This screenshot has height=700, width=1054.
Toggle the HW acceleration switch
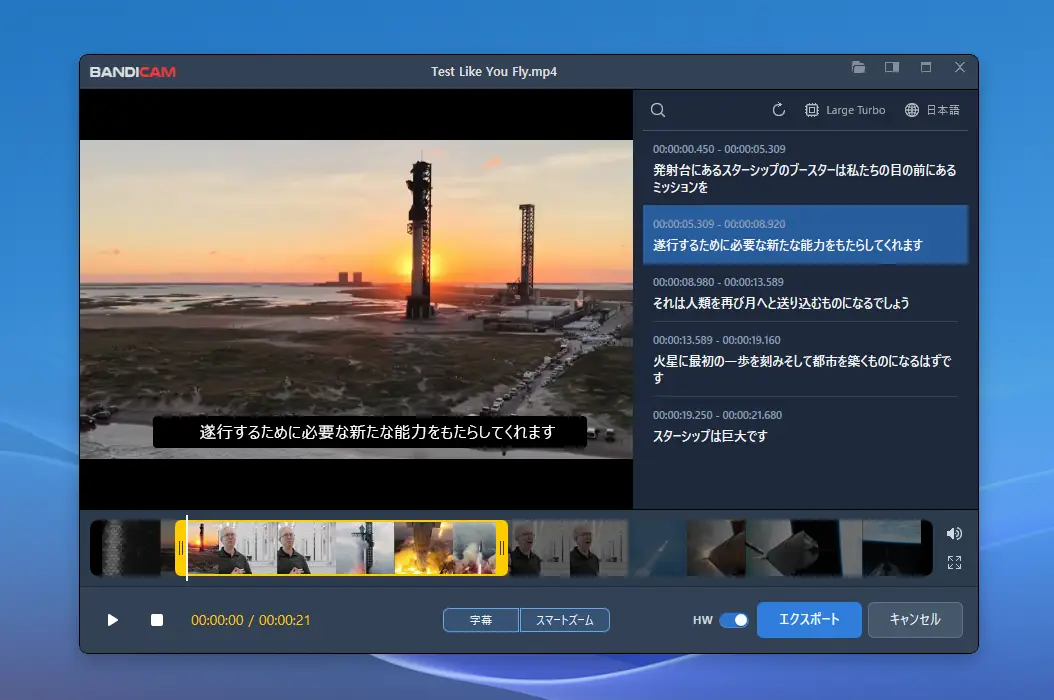point(733,620)
